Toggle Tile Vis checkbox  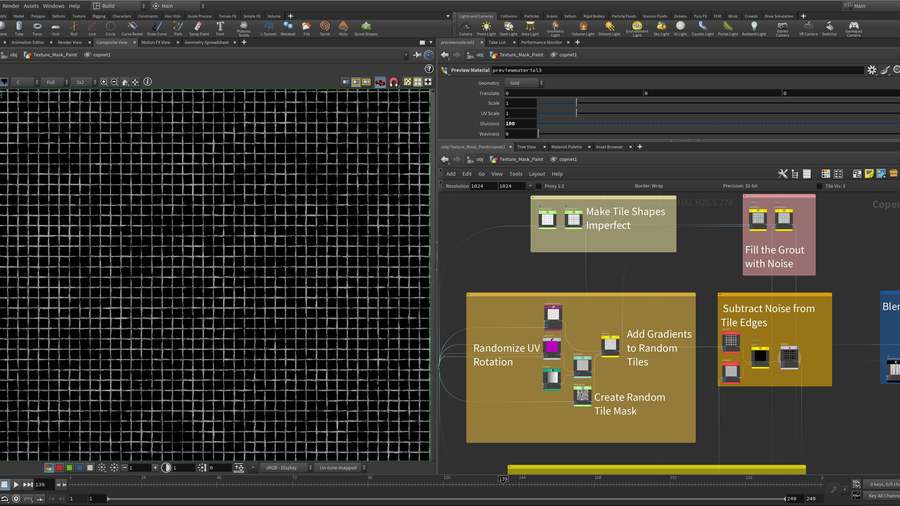(819, 186)
